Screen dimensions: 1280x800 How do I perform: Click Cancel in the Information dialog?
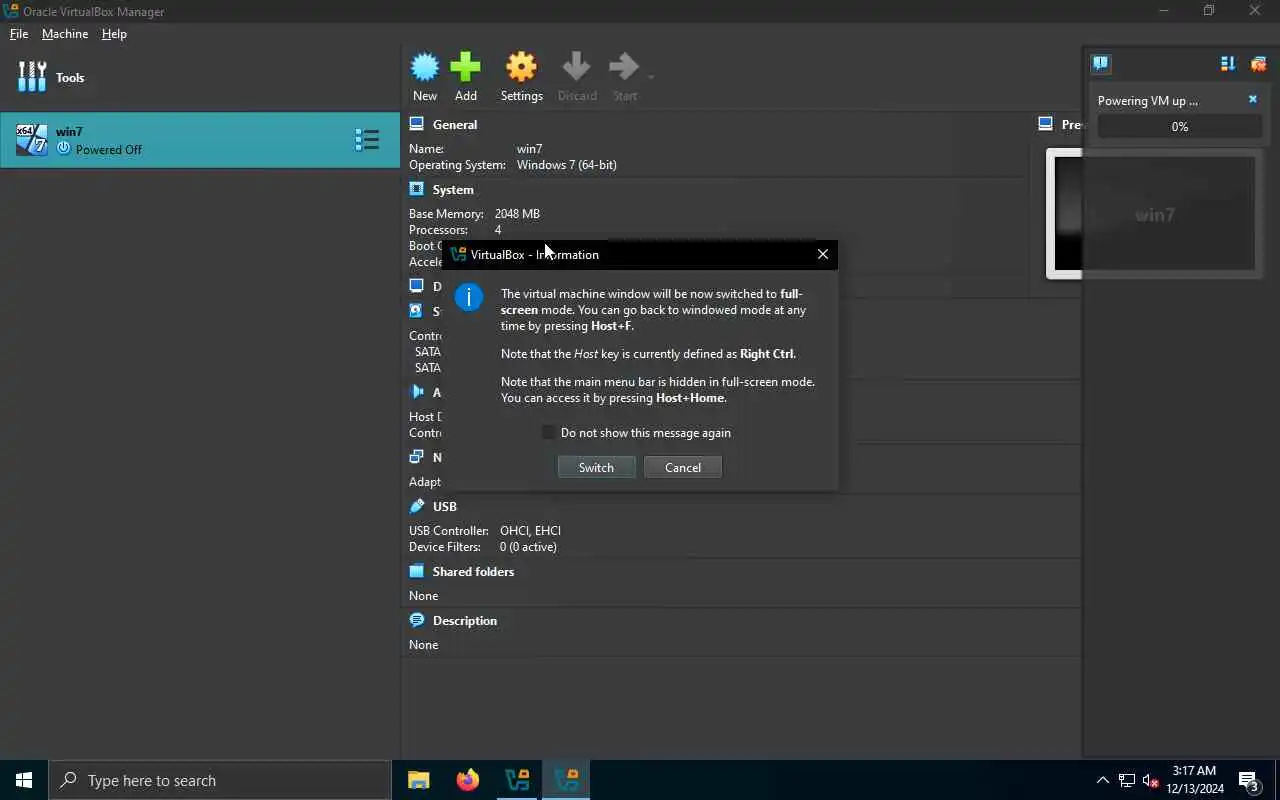click(683, 467)
